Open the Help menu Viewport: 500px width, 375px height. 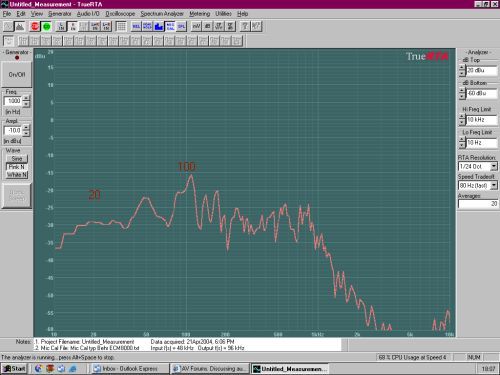pyautogui.click(x=242, y=14)
